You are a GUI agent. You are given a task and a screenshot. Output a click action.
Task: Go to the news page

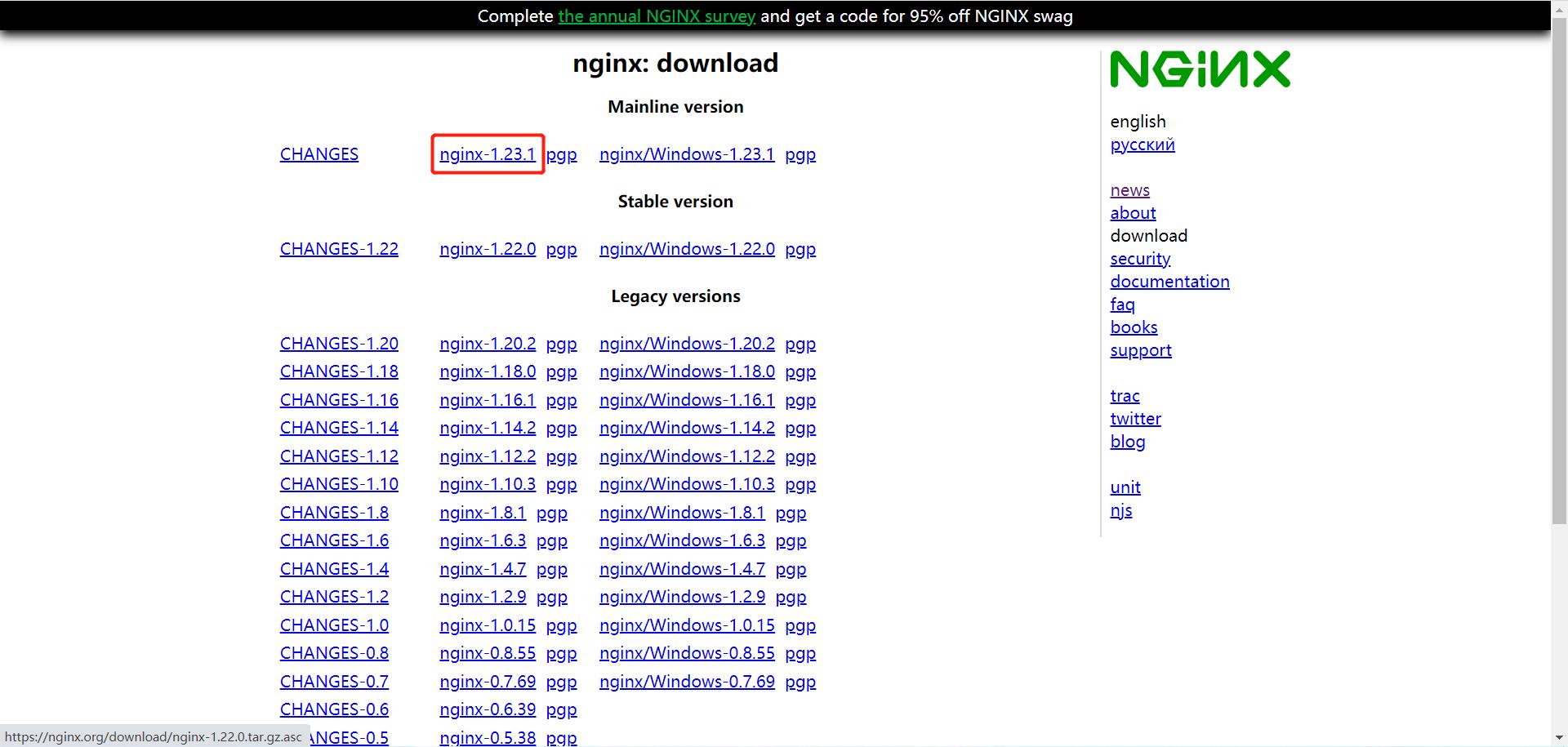coord(1129,190)
